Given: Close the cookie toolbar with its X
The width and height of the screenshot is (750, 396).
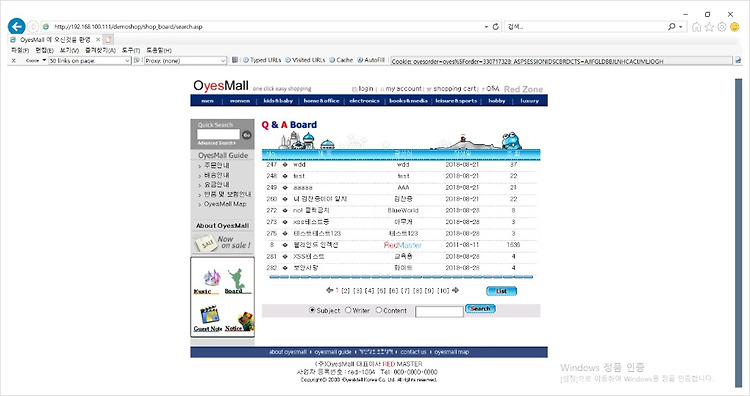Looking at the screenshot, I should [13, 61].
